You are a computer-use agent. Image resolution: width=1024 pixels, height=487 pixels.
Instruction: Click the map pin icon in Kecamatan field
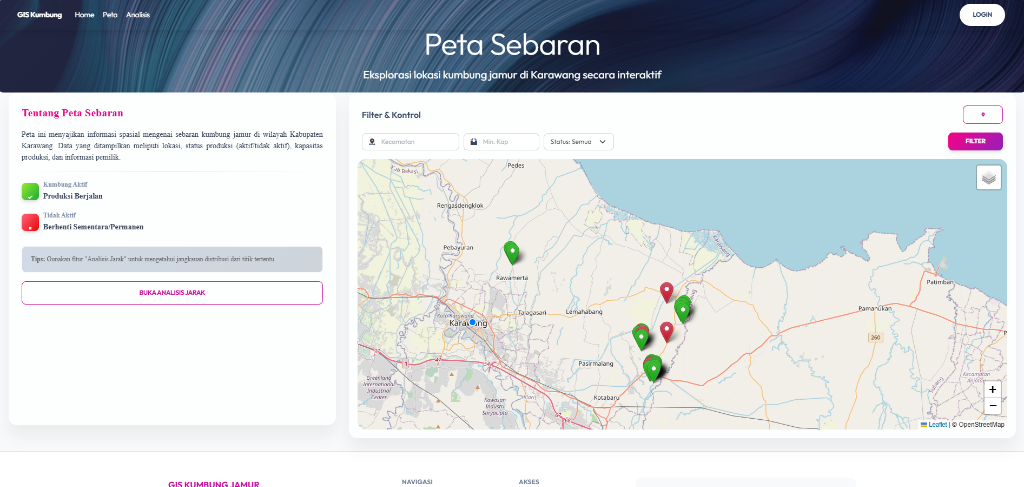click(372, 142)
